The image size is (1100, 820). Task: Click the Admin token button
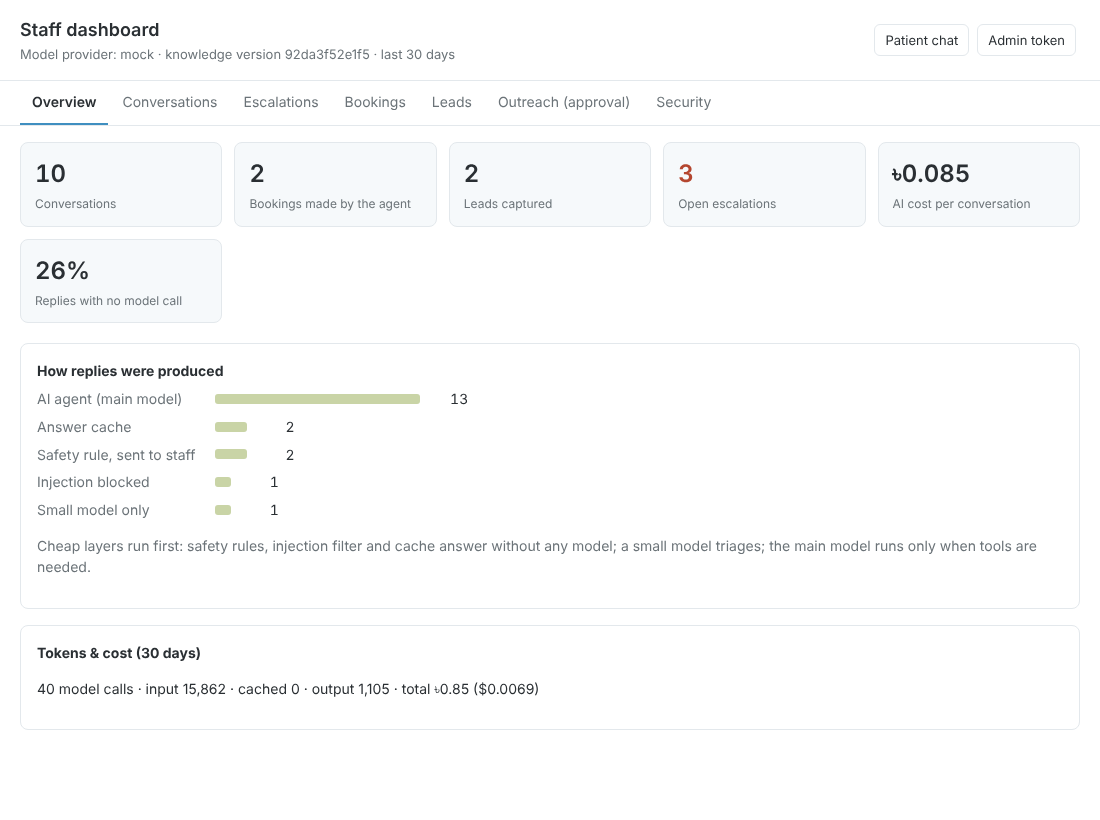point(1026,40)
